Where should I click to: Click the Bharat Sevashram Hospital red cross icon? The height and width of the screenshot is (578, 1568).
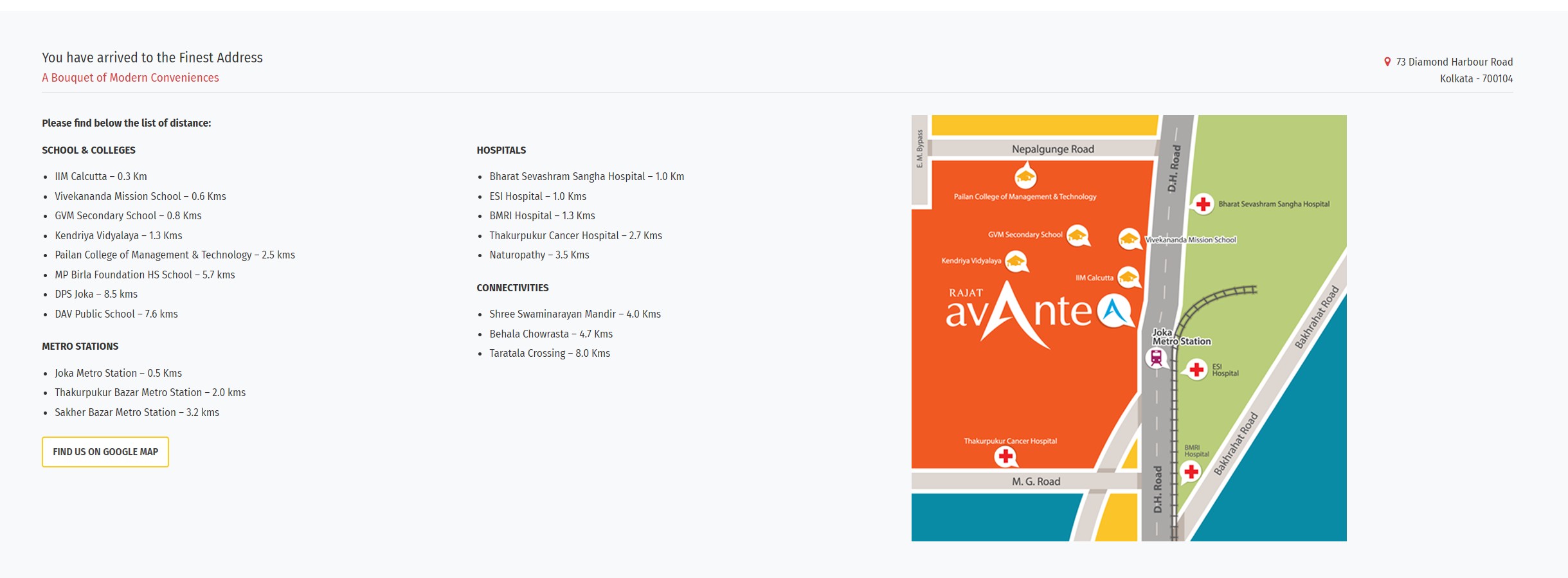click(1202, 204)
